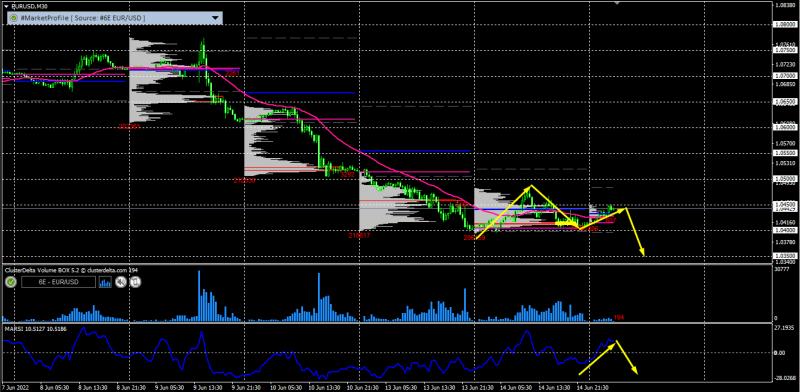Select the 6E - EUR/USD instrument box
This screenshot has height=392, width=800.
[x=58, y=282]
